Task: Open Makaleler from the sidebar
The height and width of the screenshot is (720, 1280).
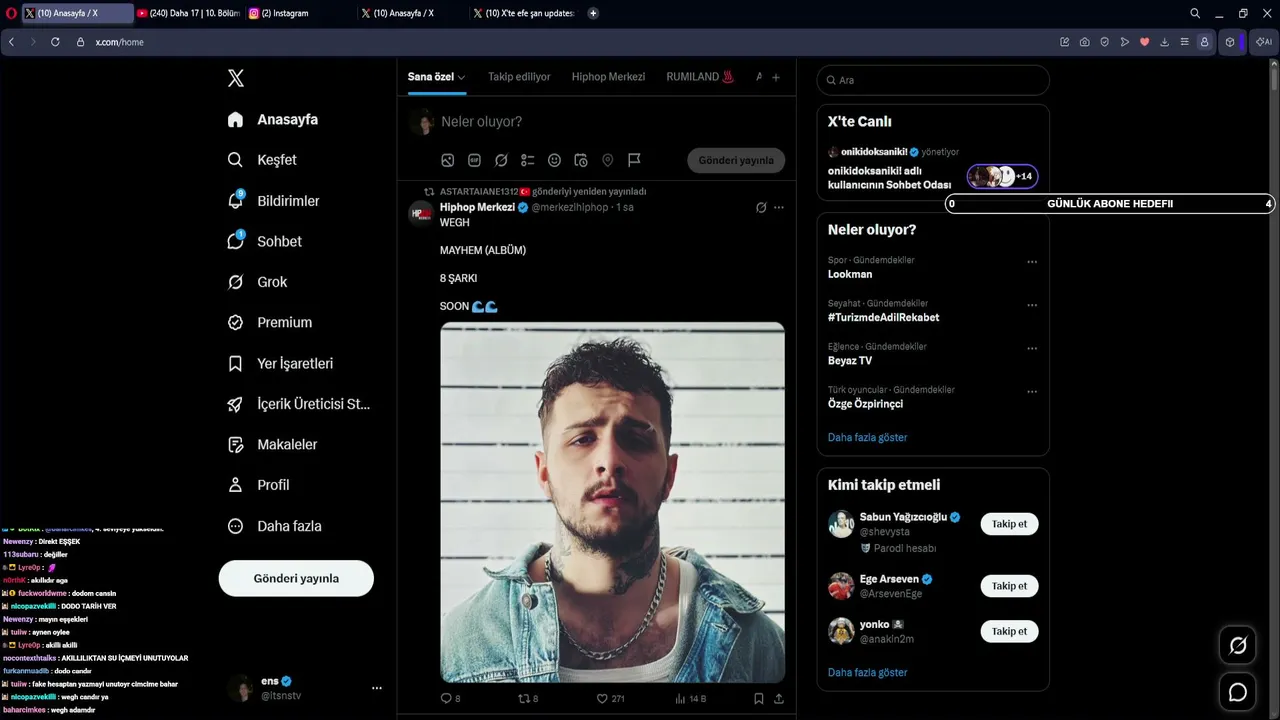Action: pyautogui.click(x=273, y=444)
